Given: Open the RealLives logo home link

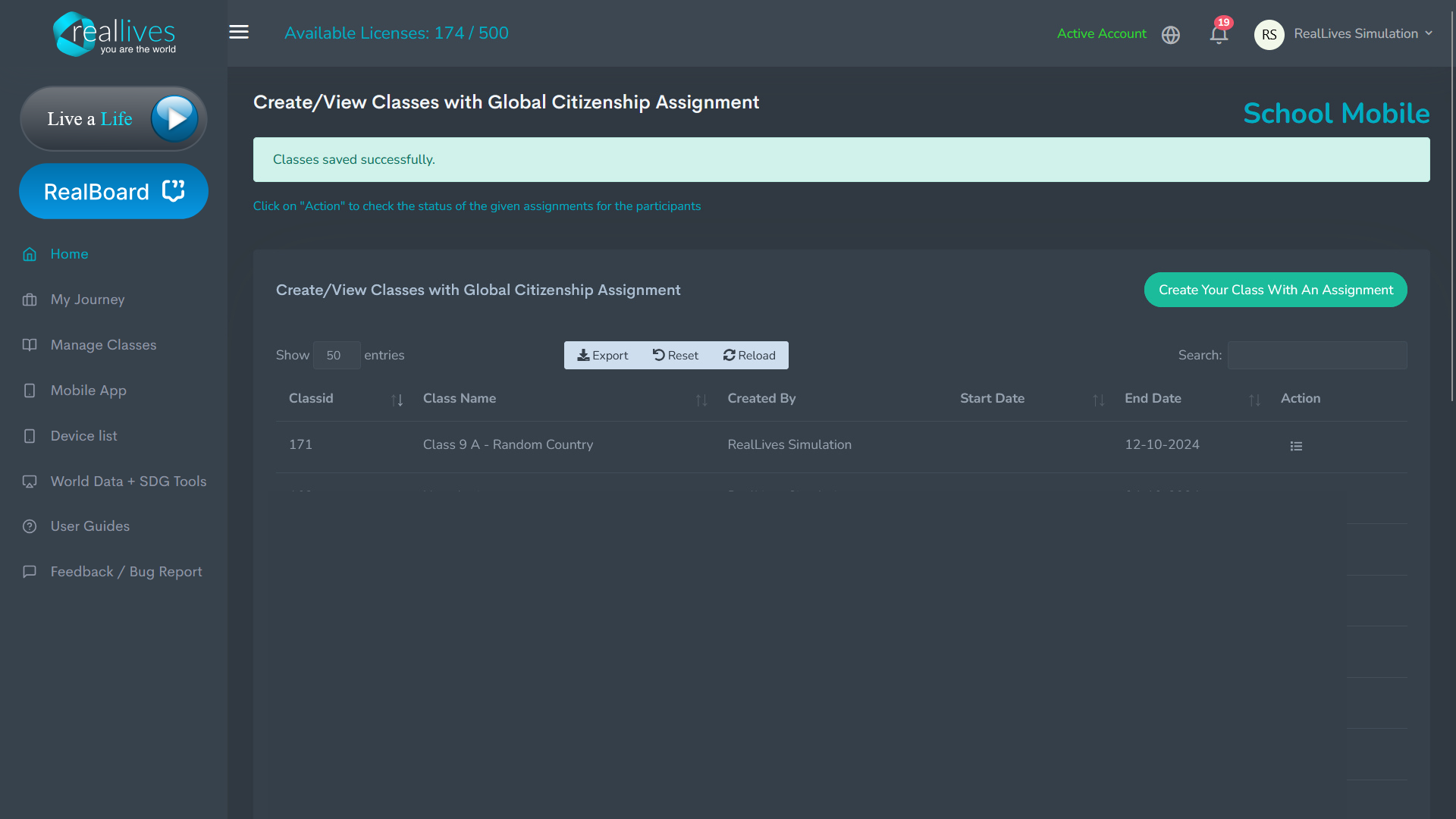Looking at the screenshot, I should [x=114, y=34].
